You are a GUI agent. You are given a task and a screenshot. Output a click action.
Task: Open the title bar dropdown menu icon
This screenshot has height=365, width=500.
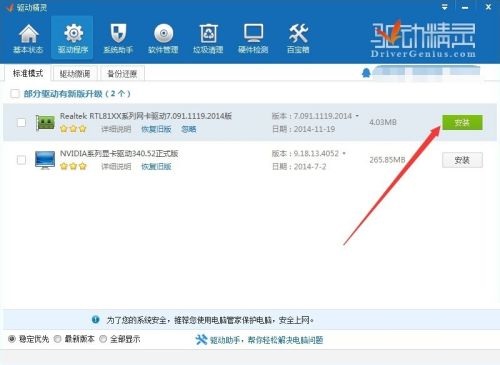445,7
